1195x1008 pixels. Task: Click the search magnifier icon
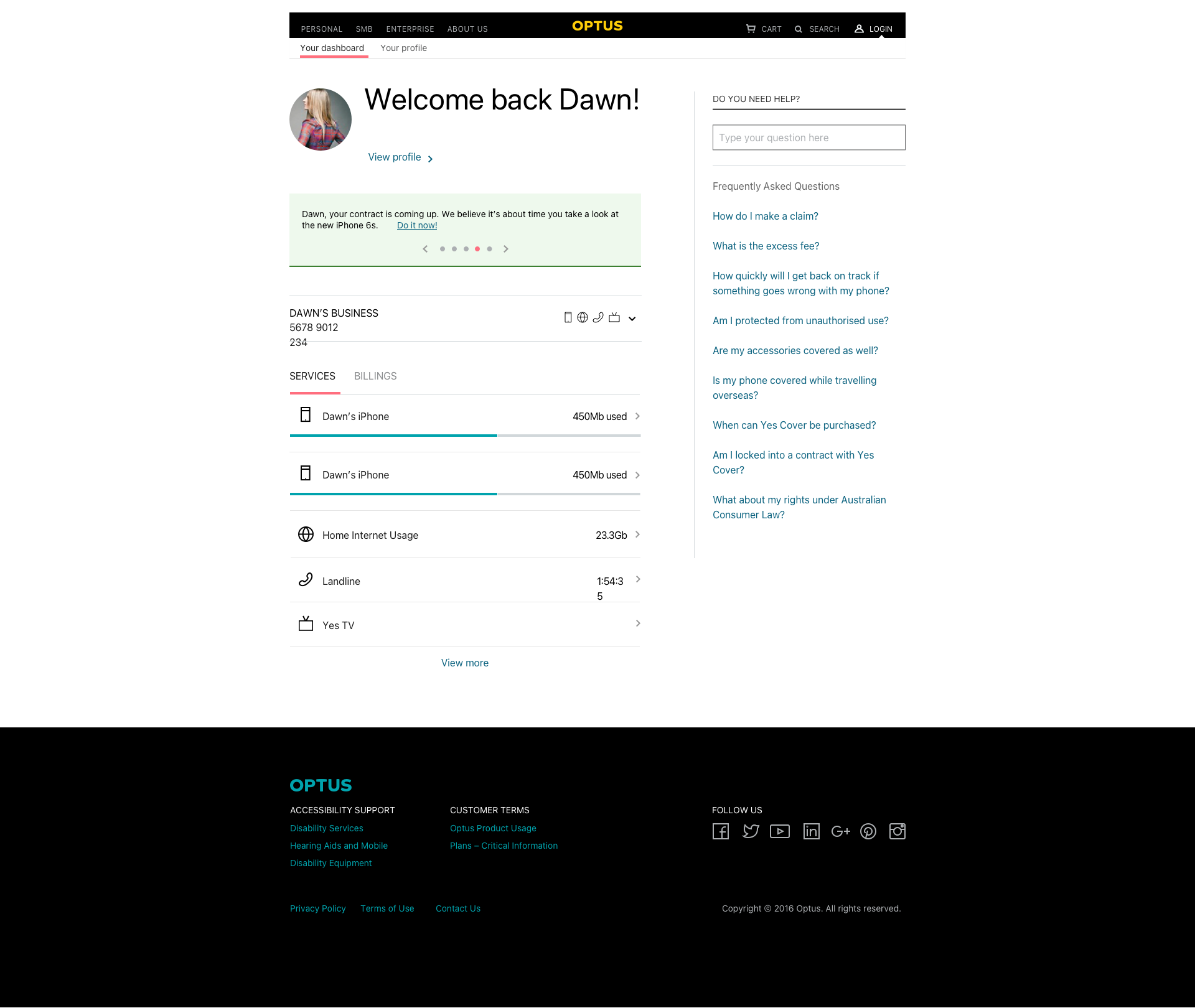pos(798,29)
